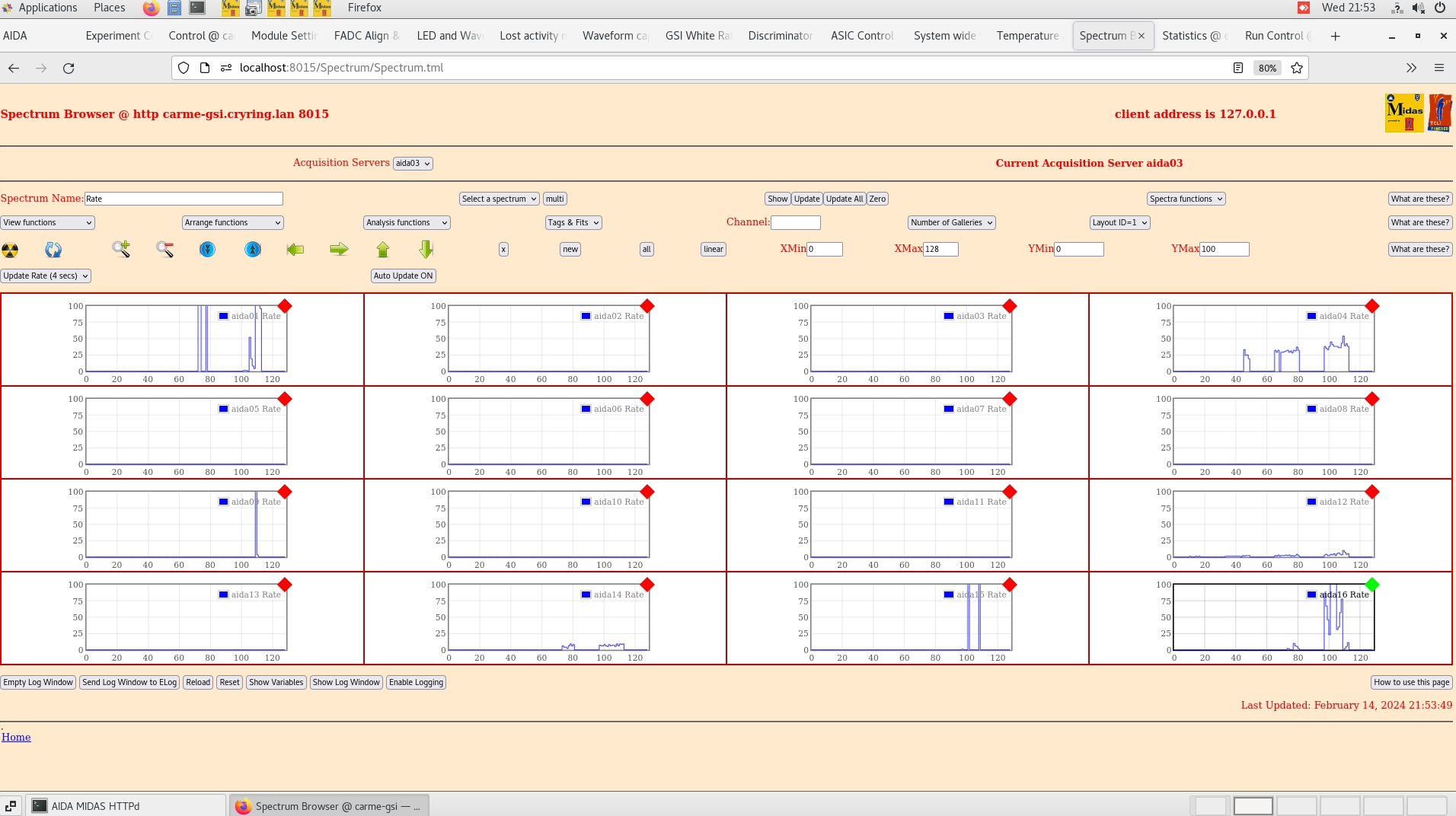
Task: Expand the Update Rate (4 secs) dropdown
Action: pos(46,276)
